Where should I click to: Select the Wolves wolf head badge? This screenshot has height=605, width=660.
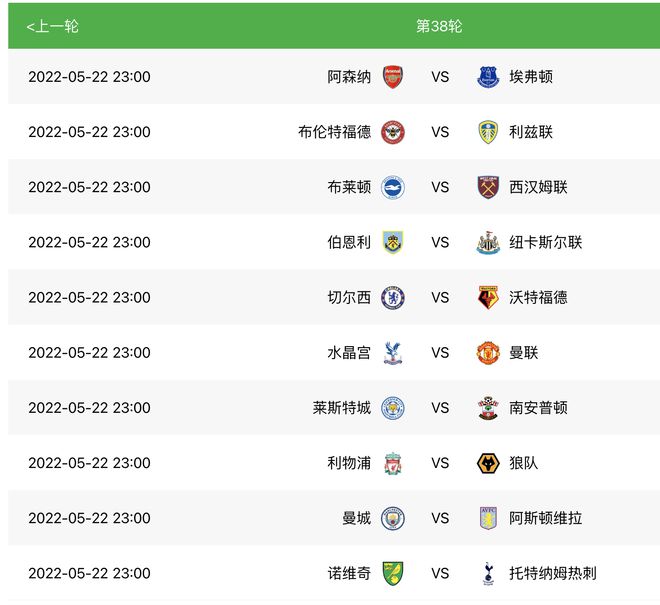point(488,463)
